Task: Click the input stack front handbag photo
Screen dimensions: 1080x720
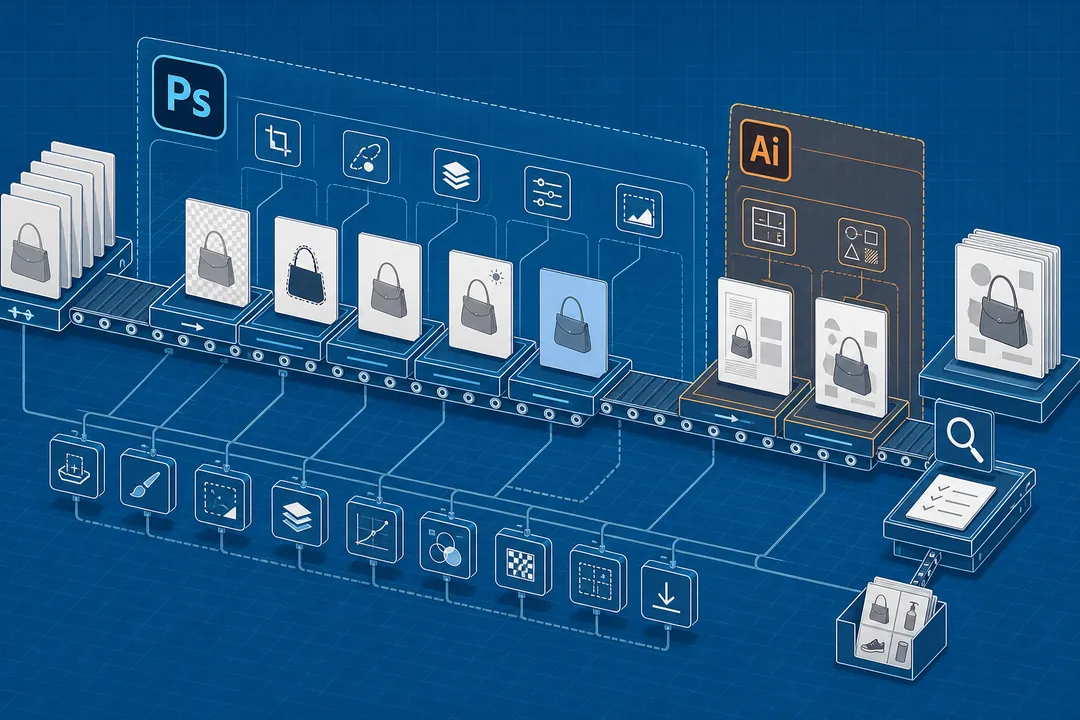Action: [x=30, y=247]
